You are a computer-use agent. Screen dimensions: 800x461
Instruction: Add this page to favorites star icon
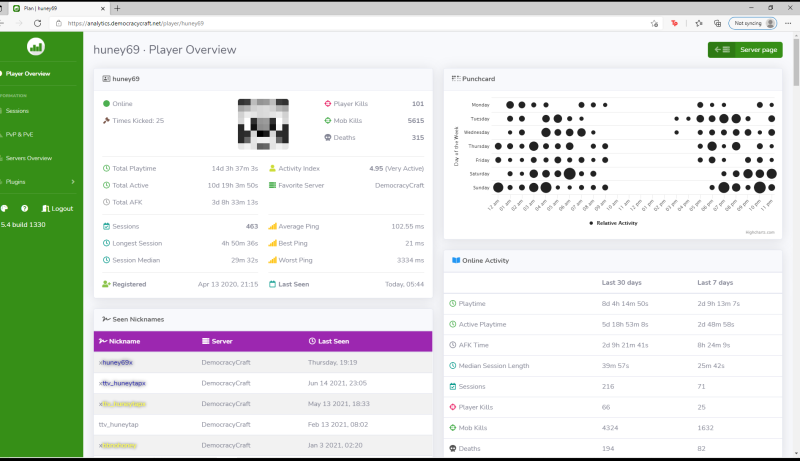(x=654, y=23)
